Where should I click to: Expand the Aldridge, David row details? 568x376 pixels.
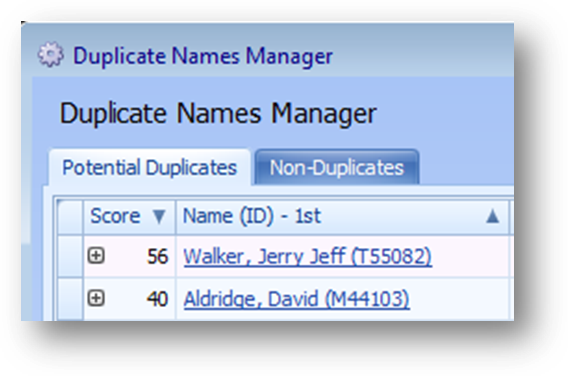[96, 298]
